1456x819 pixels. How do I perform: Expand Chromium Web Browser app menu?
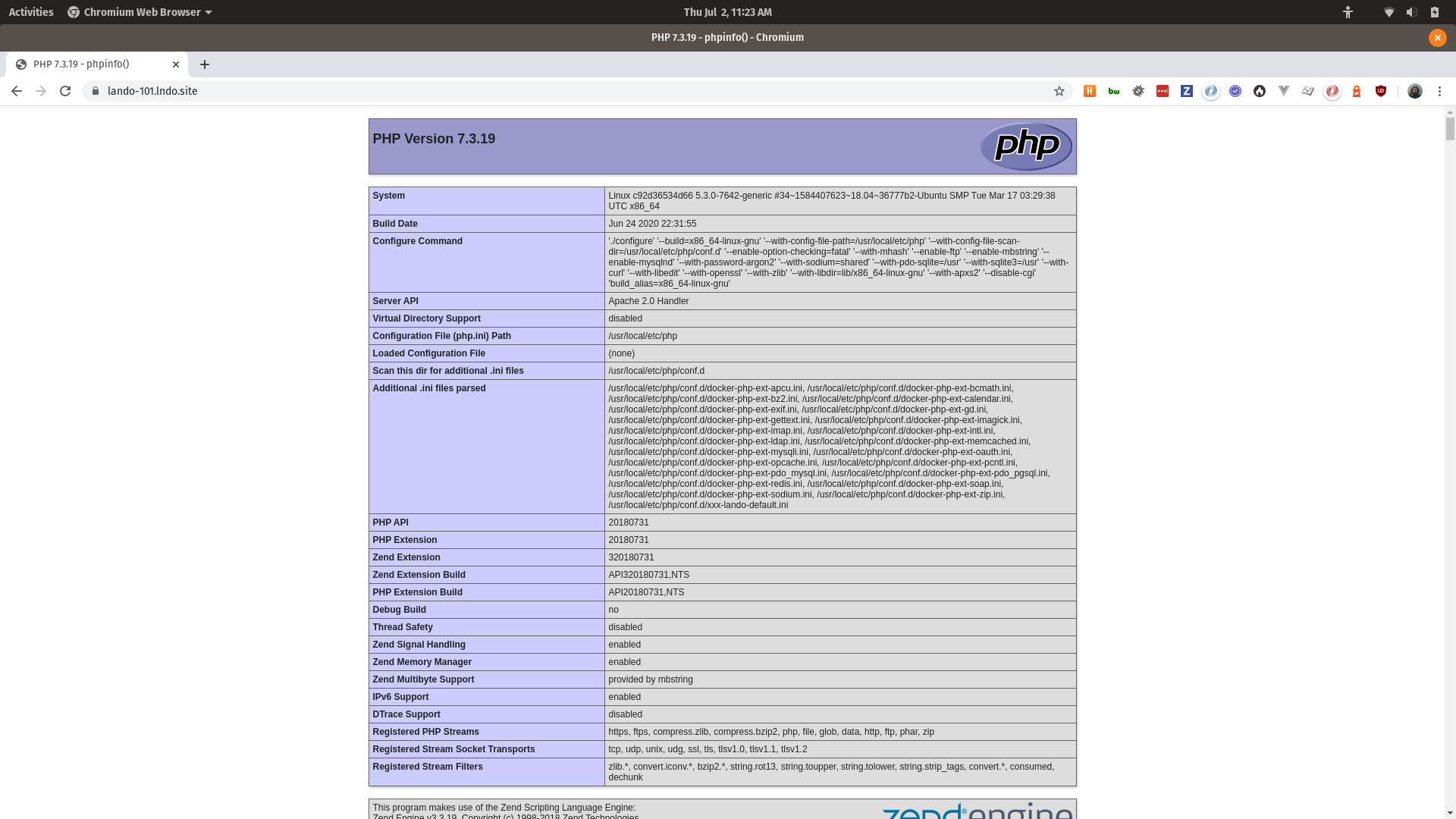[x=140, y=12]
